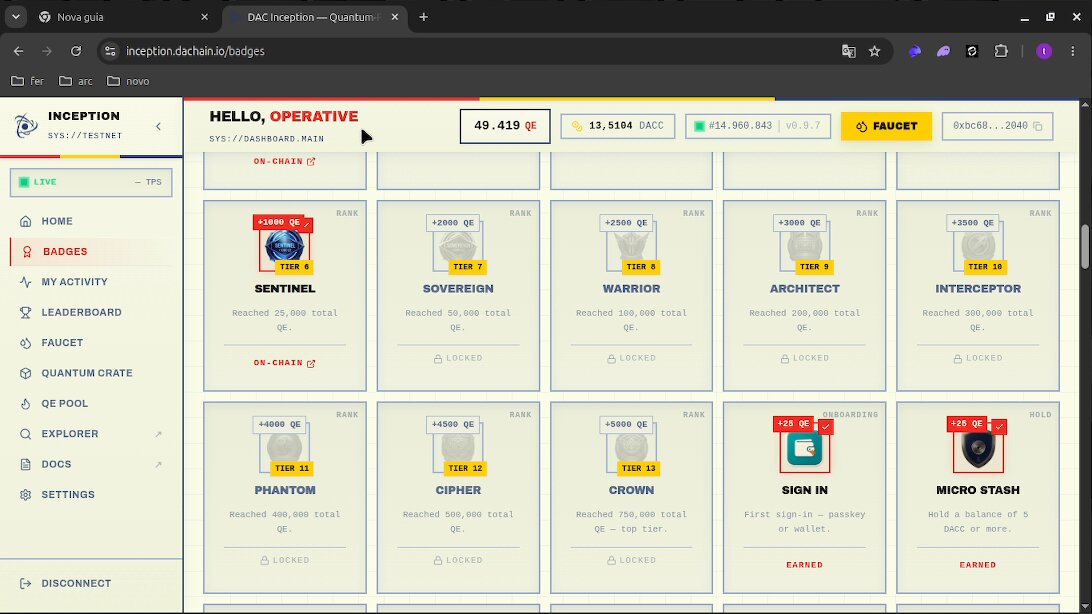Open a new browser tab
This screenshot has width=1092, height=614.
click(x=423, y=17)
